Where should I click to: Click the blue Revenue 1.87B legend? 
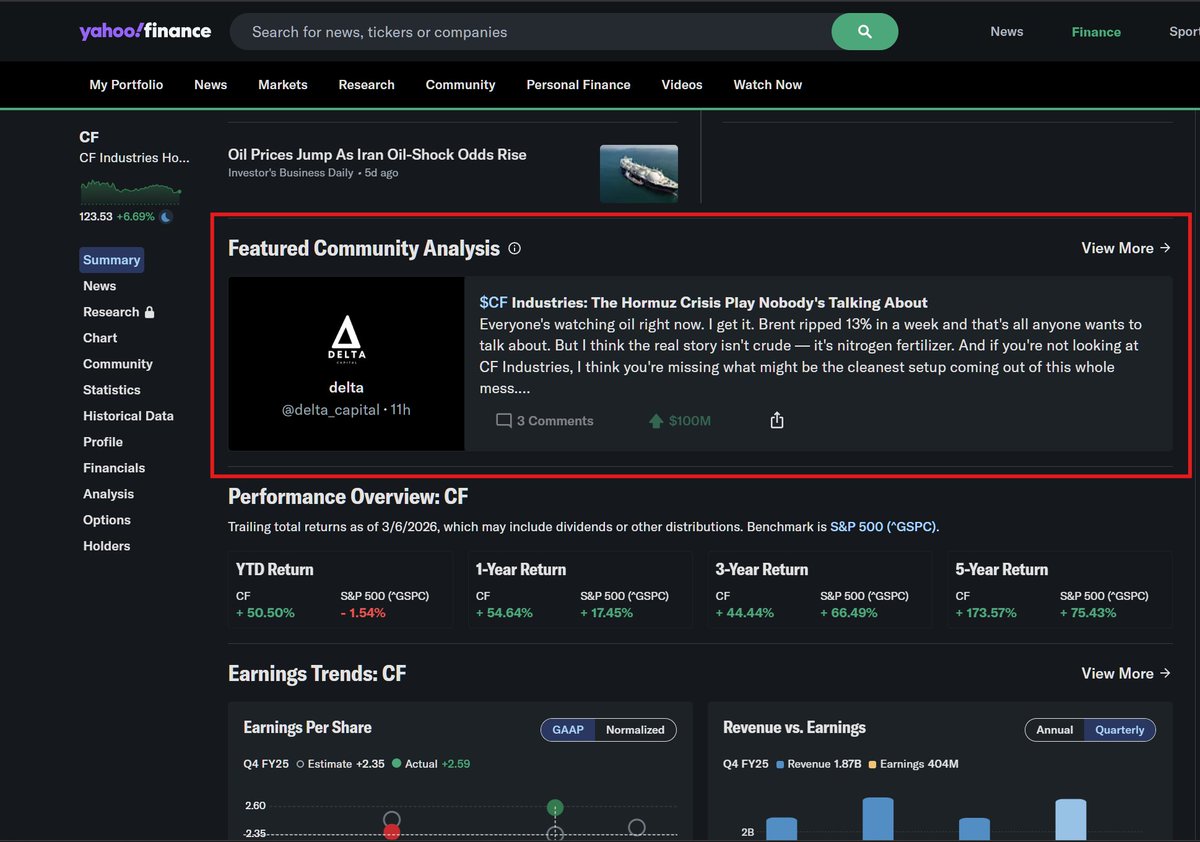(x=817, y=764)
